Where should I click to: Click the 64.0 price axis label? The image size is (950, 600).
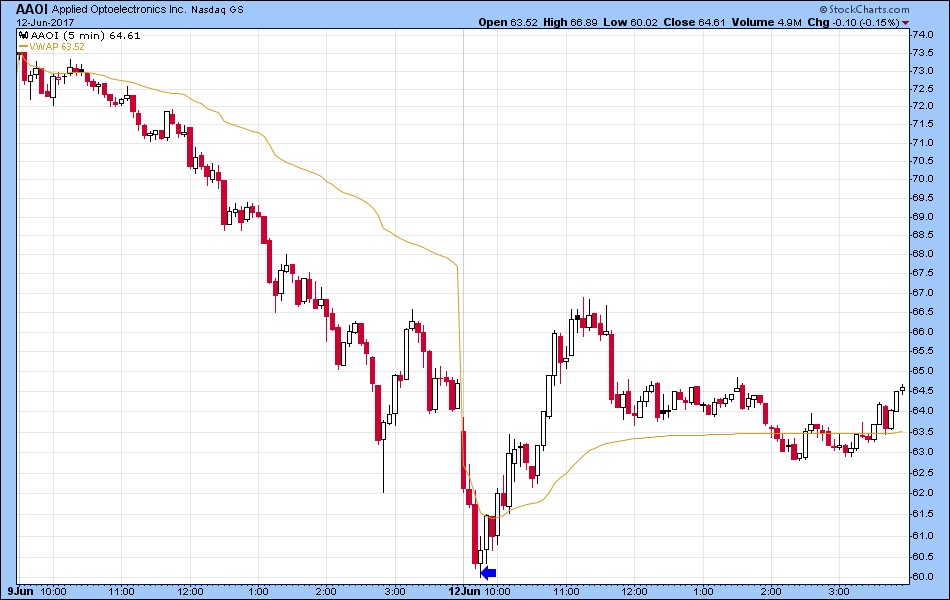coord(923,410)
